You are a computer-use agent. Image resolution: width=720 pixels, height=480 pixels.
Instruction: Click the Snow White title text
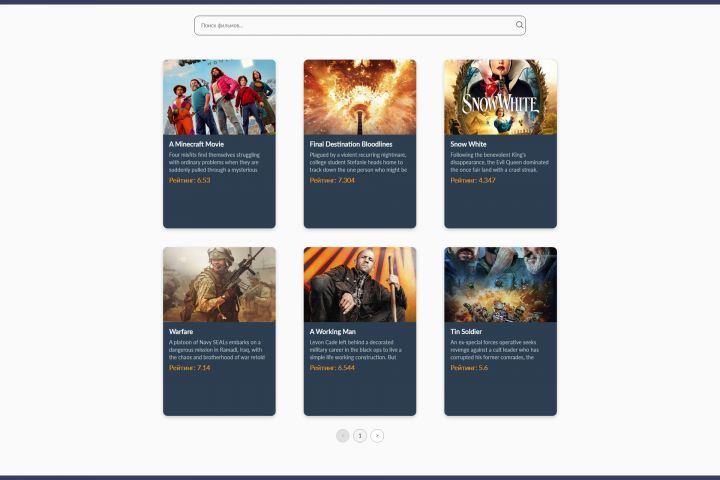tap(468, 144)
